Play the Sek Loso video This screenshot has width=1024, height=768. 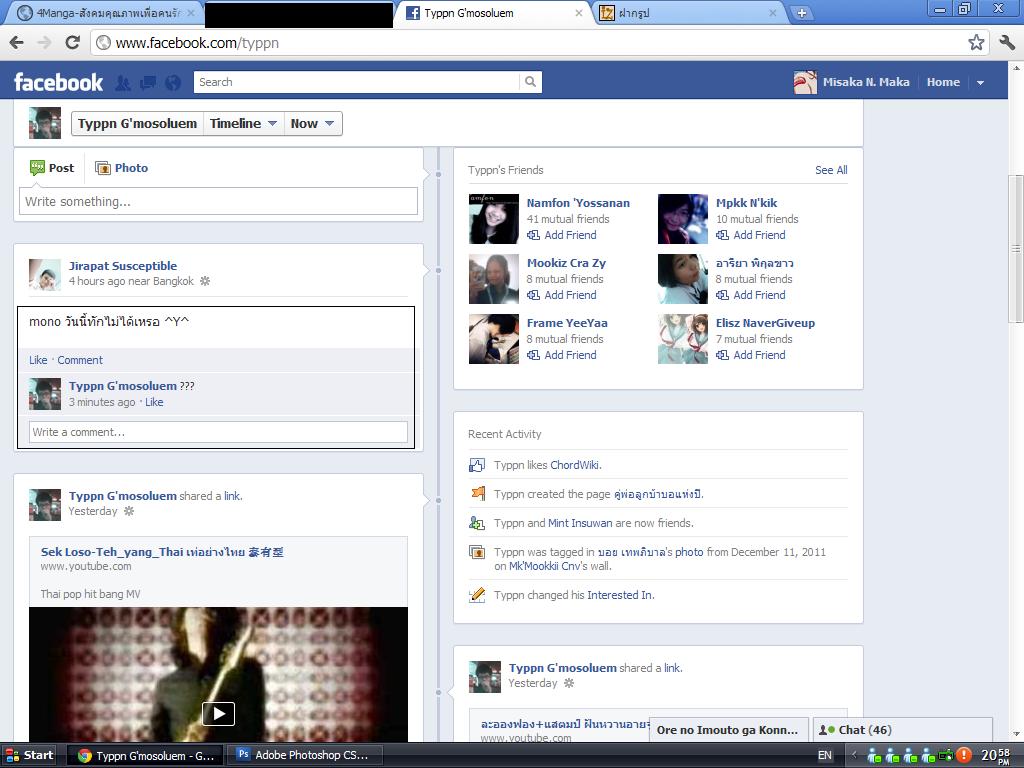pyautogui.click(x=218, y=713)
